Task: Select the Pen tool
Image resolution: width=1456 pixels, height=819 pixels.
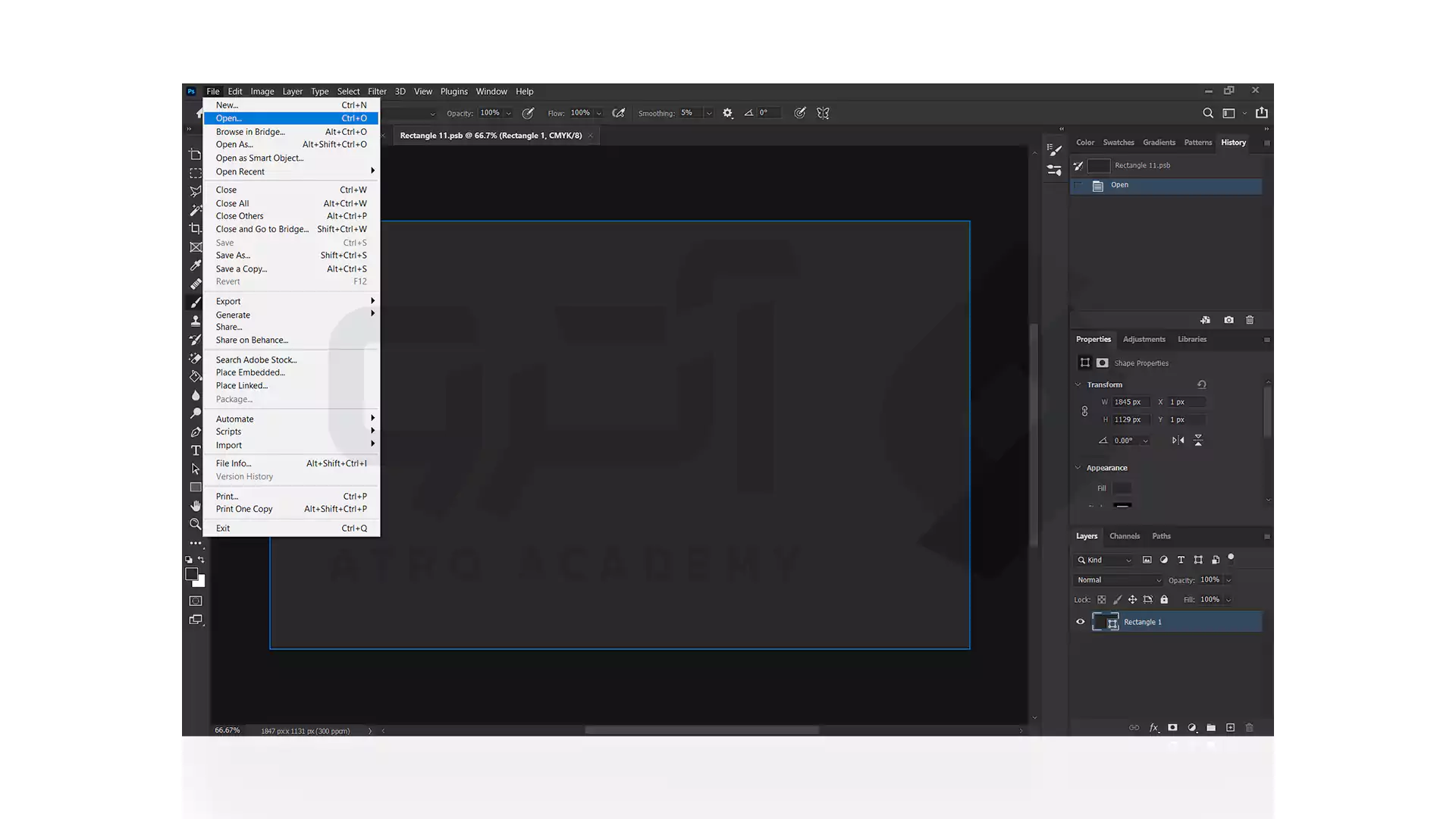Action: point(196,432)
